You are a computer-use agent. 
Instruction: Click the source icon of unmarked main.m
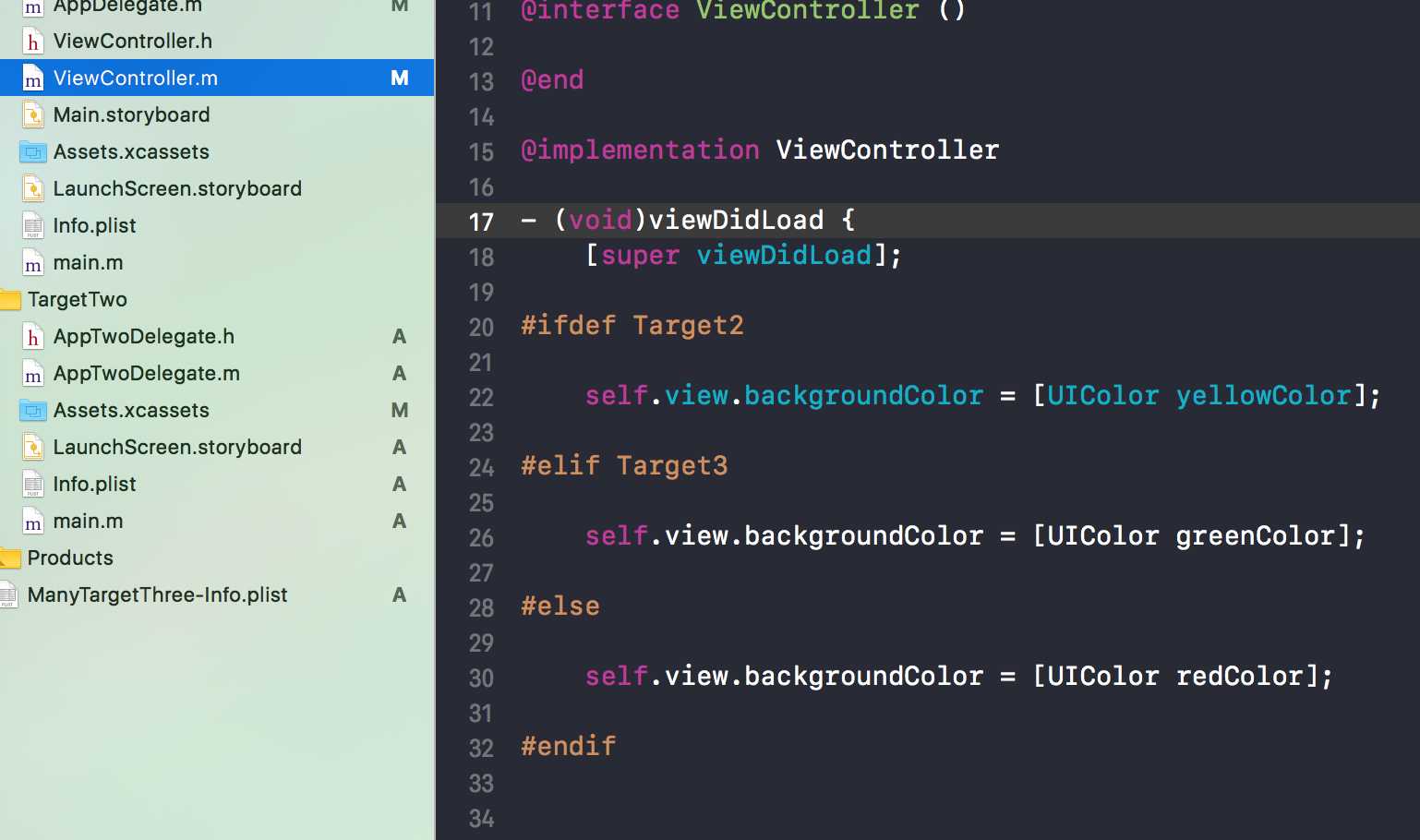coord(33,263)
